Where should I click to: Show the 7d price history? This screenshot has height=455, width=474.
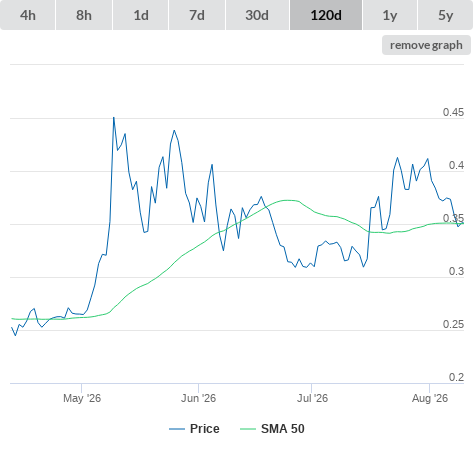[x=197, y=15]
